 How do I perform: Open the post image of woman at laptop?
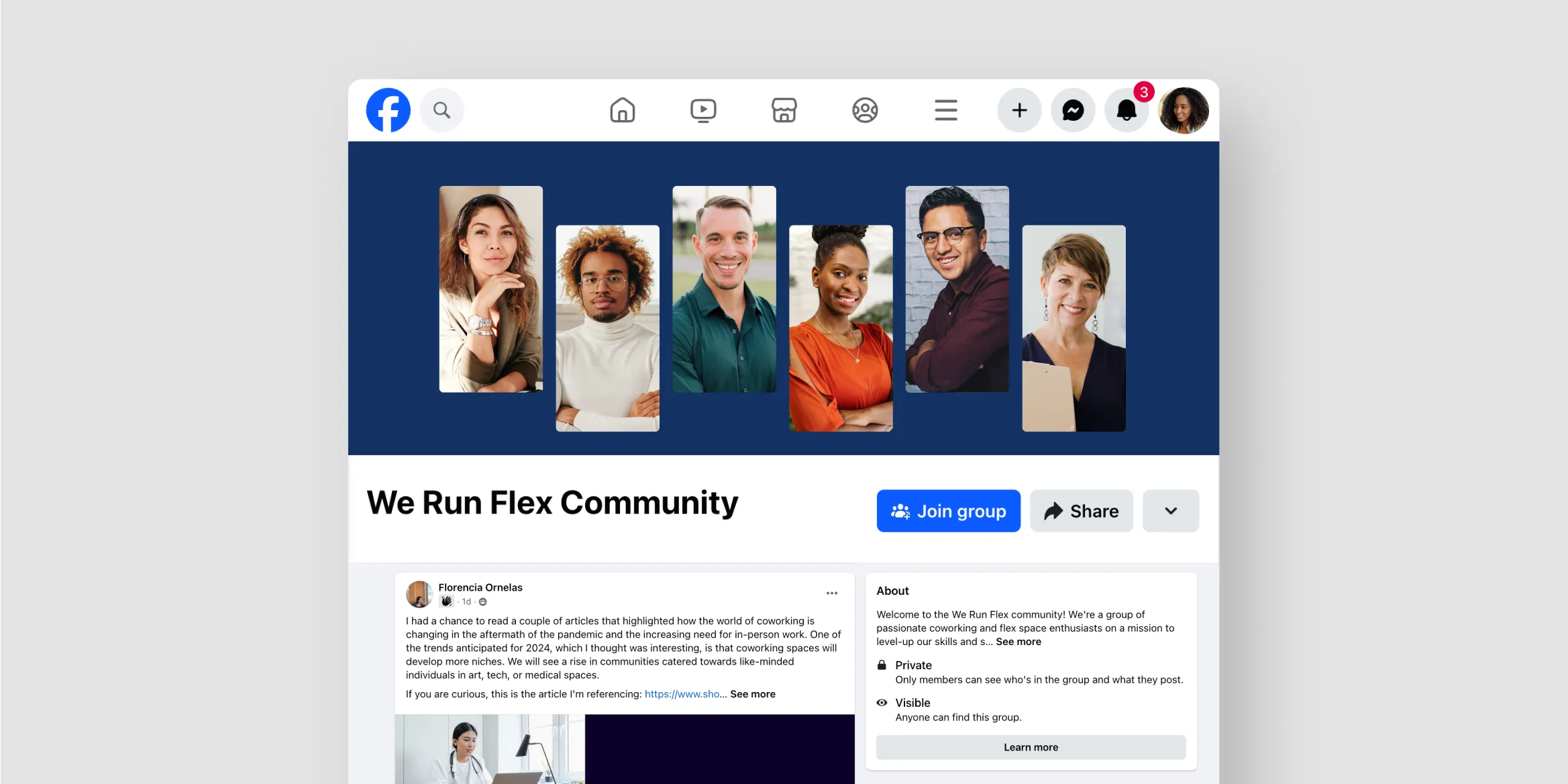pos(490,749)
